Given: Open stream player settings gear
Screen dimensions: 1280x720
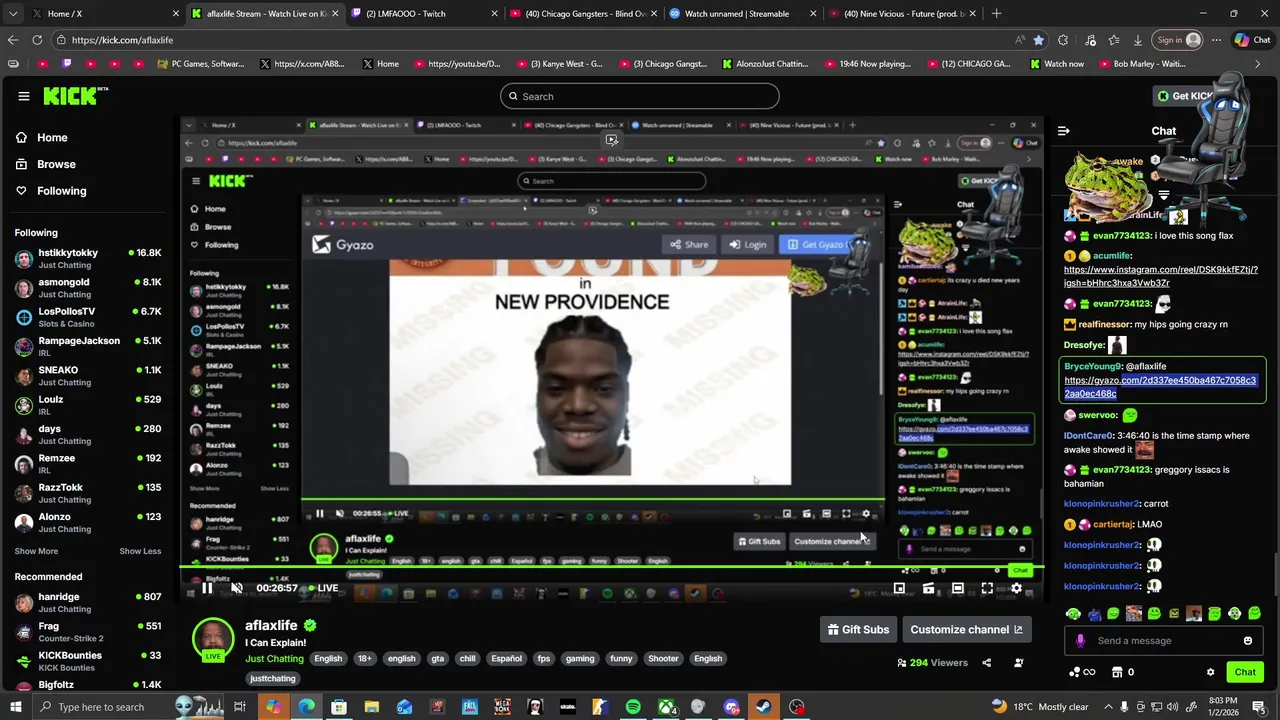Looking at the screenshot, I should pyautogui.click(x=1016, y=588).
